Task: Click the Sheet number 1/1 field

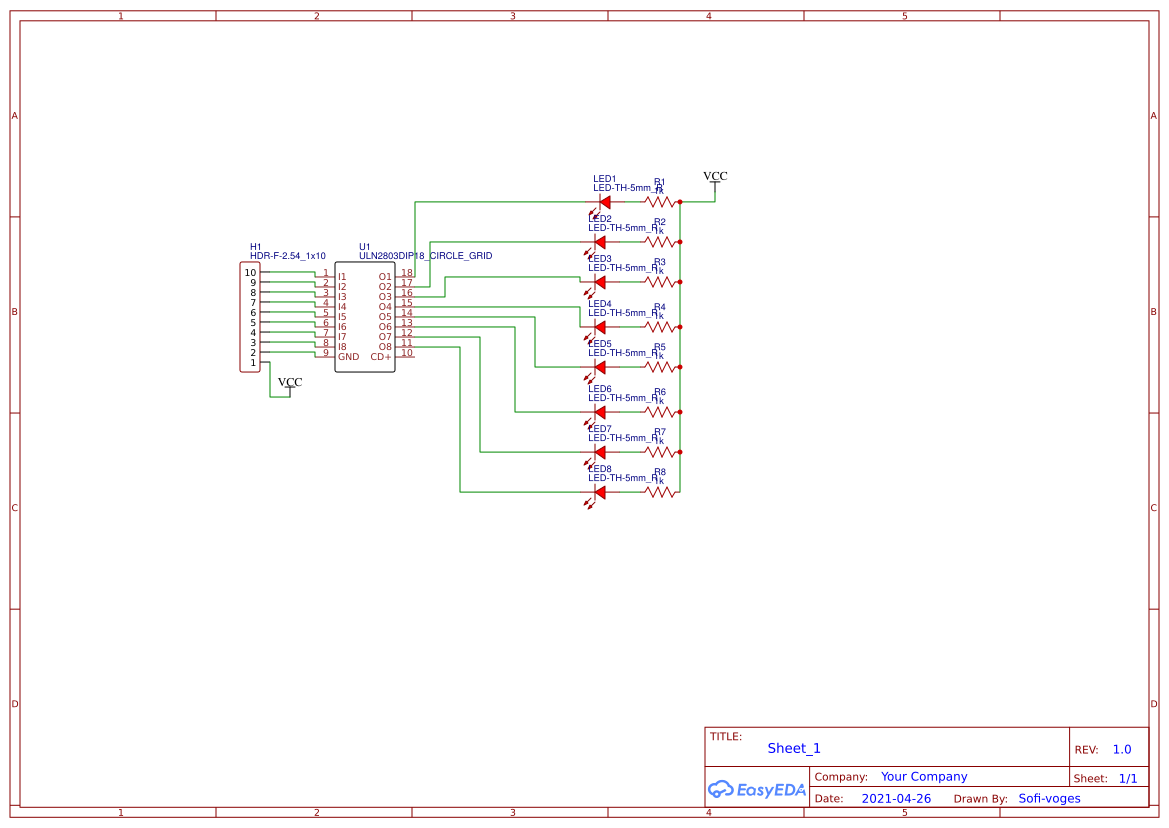Action: coord(1127,778)
